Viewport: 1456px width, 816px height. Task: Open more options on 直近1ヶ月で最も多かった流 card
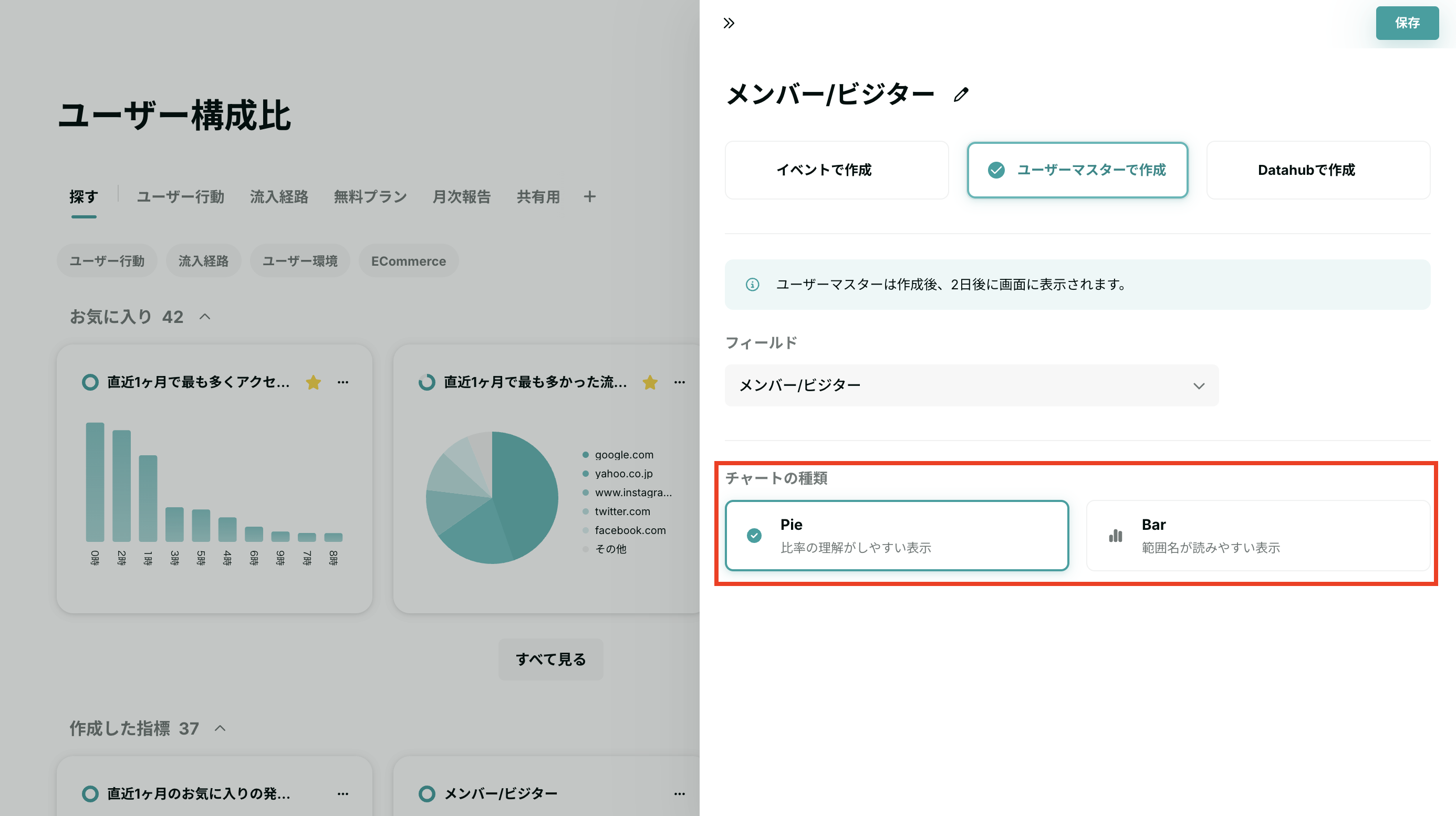[x=679, y=383]
